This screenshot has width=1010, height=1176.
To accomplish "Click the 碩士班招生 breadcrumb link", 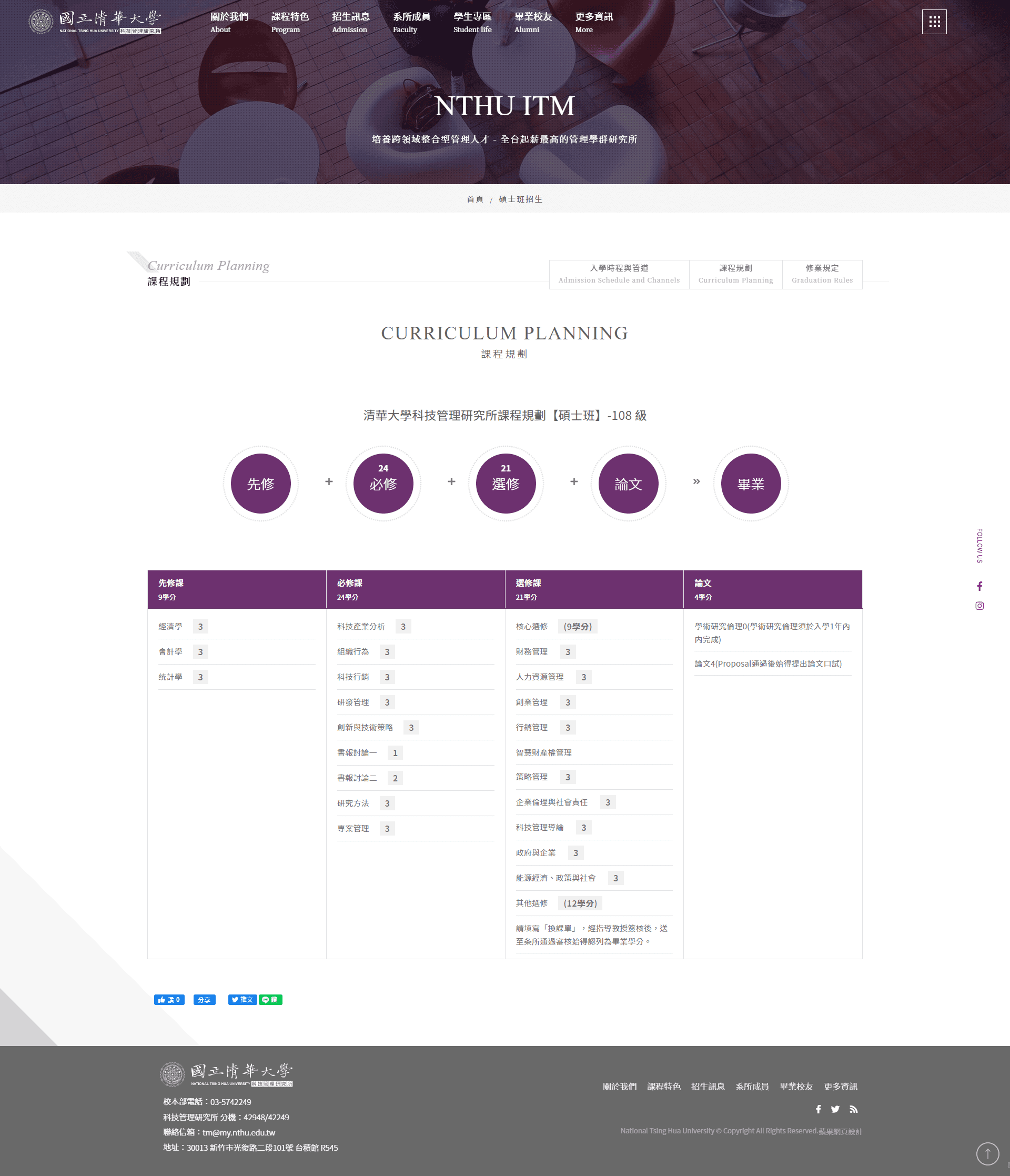I will click(x=520, y=199).
